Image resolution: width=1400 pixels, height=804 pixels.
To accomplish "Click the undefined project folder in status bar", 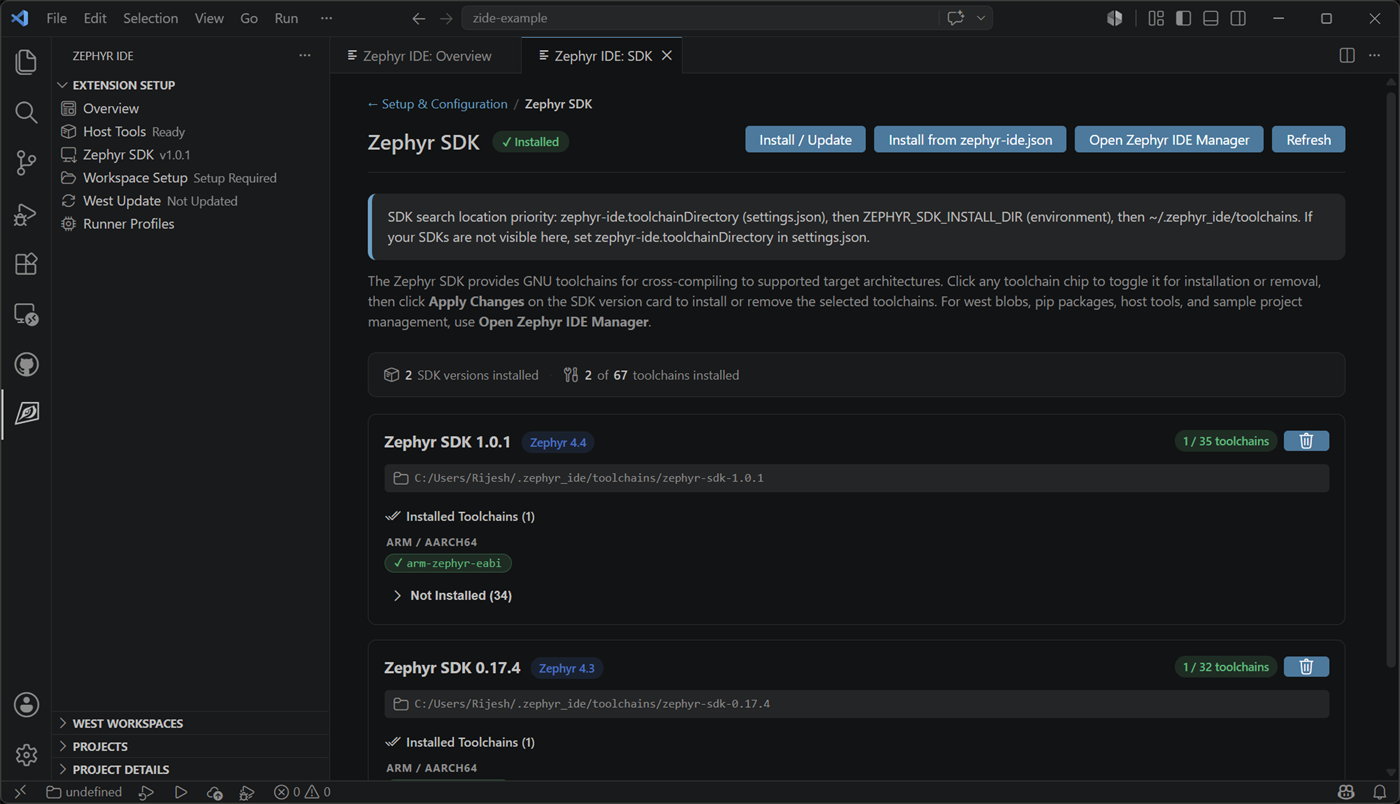I will click(84, 792).
